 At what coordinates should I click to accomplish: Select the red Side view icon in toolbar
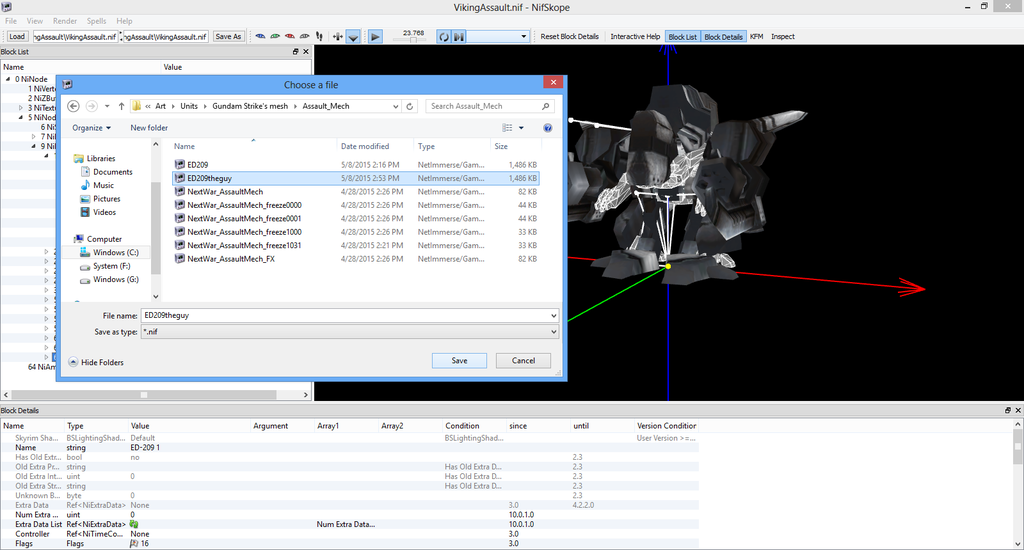289,37
